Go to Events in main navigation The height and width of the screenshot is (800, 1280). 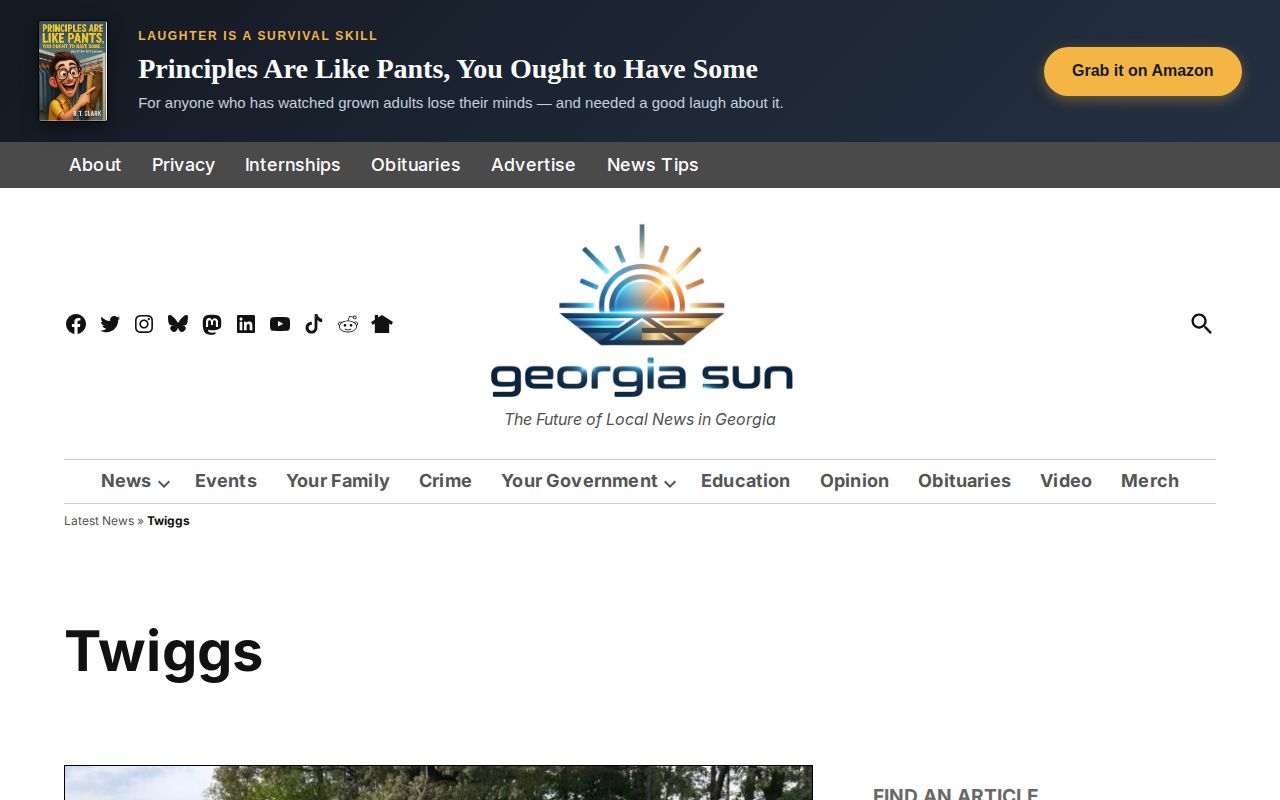point(226,481)
